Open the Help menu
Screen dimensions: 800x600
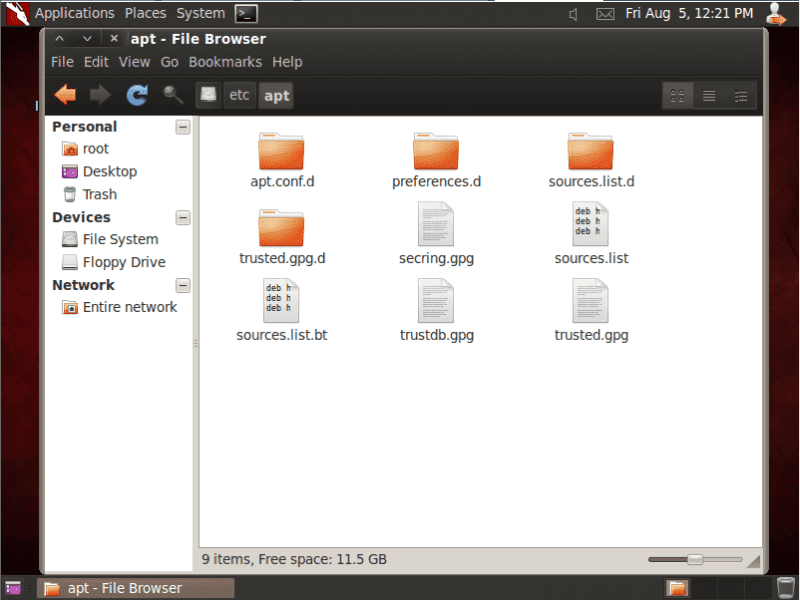point(287,62)
